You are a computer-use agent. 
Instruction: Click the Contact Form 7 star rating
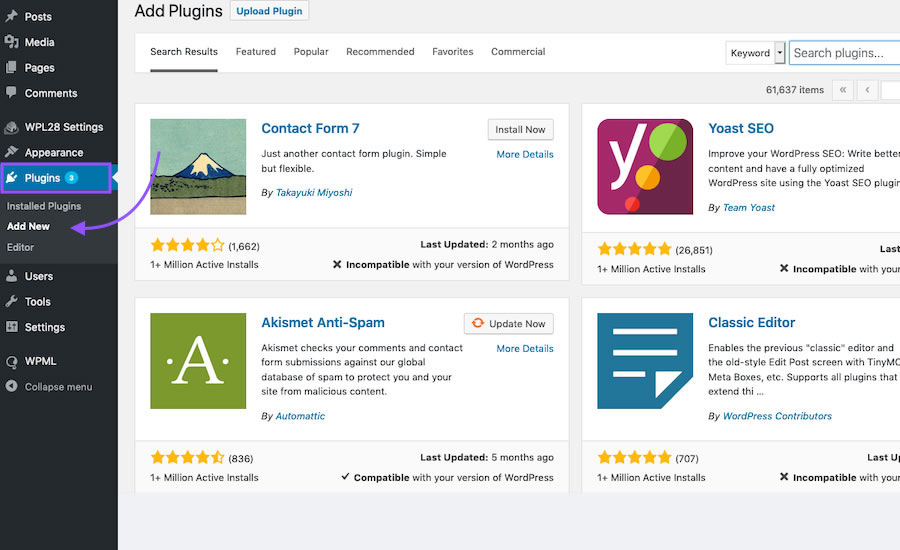click(x=188, y=246)
